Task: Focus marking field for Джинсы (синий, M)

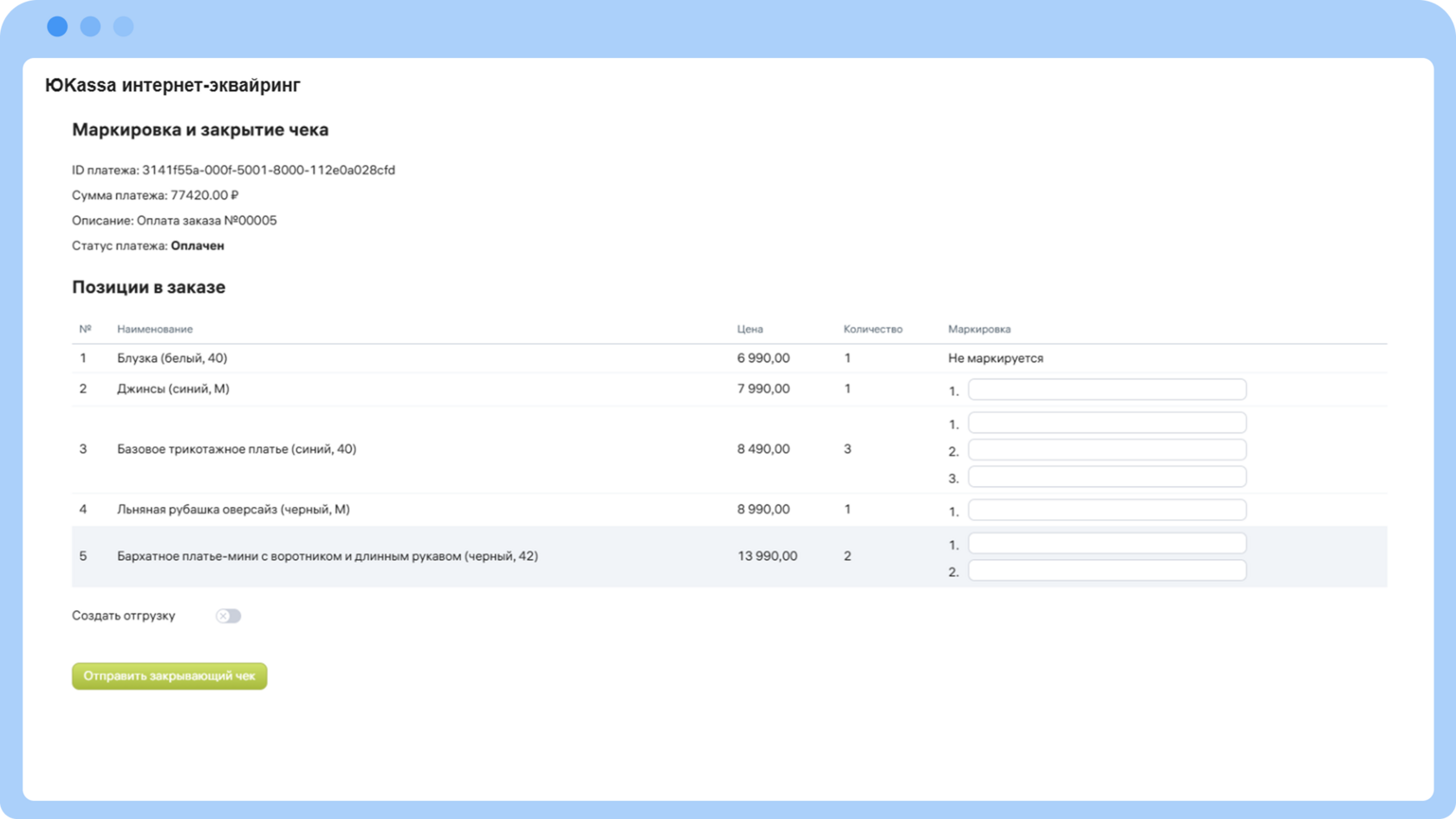Action: [1107, 390]
